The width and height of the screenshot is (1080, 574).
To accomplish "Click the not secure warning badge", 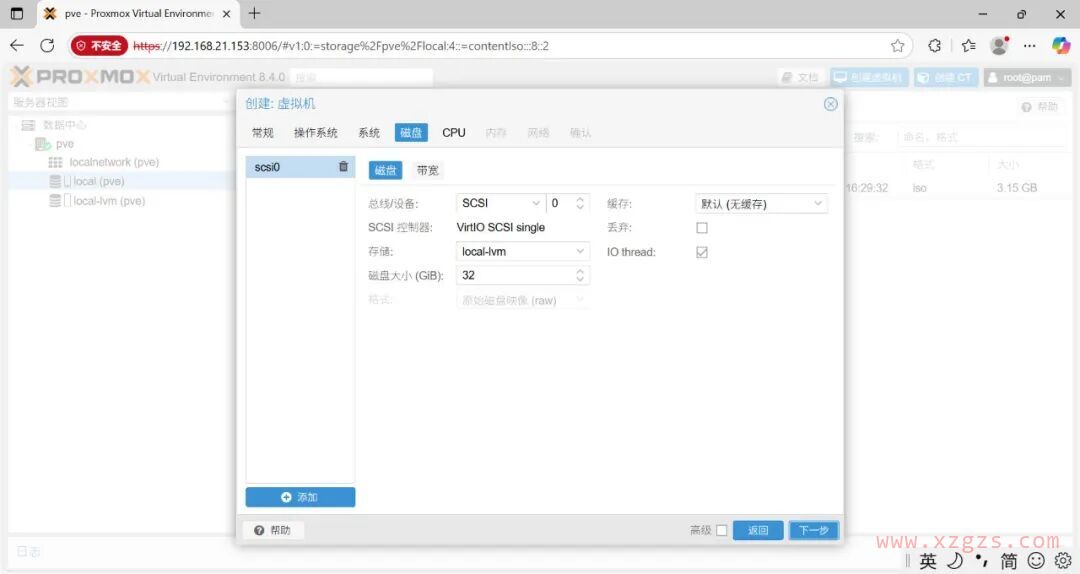I will click(99, 45).
